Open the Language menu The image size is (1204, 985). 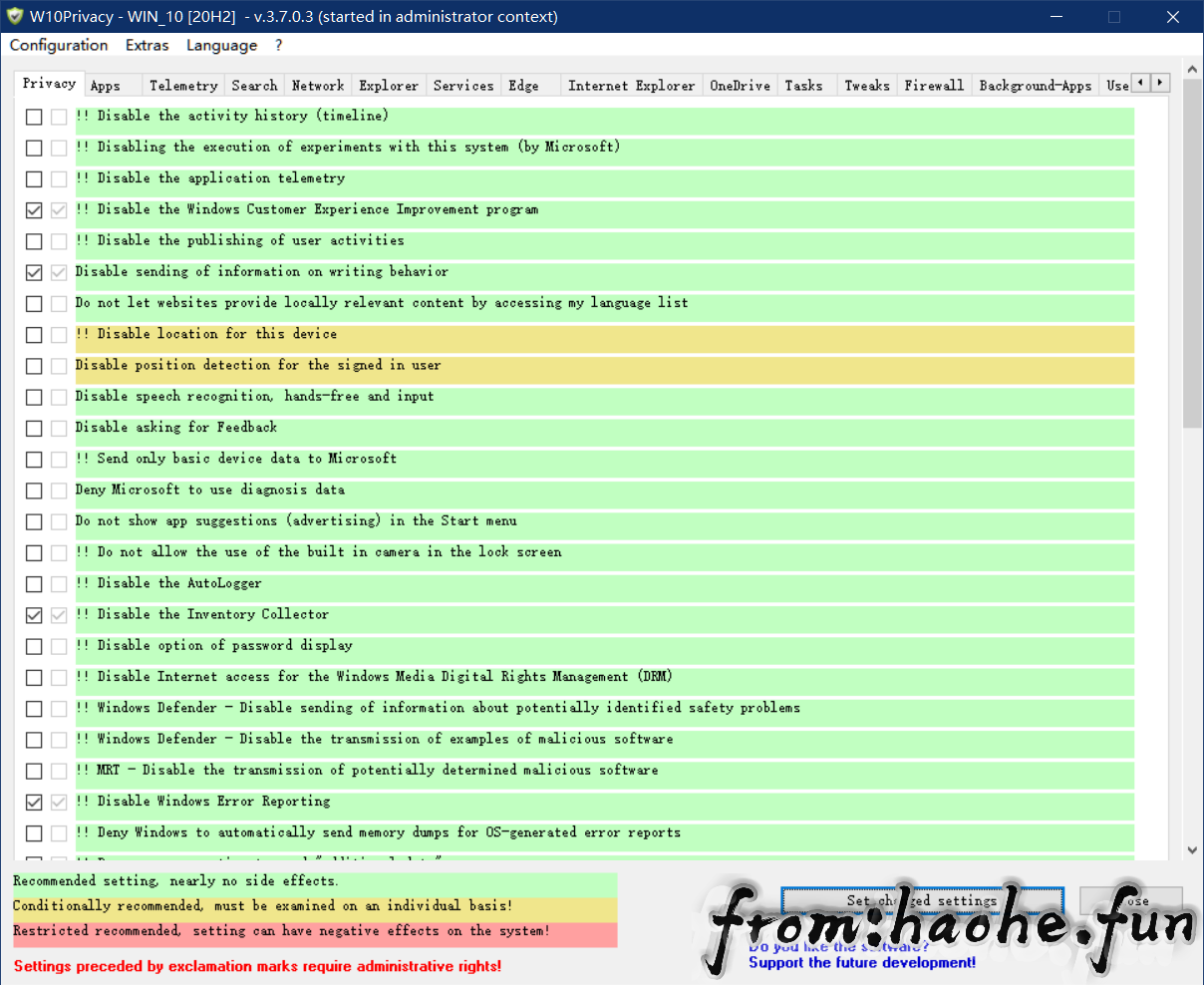(x=221, y=45)
